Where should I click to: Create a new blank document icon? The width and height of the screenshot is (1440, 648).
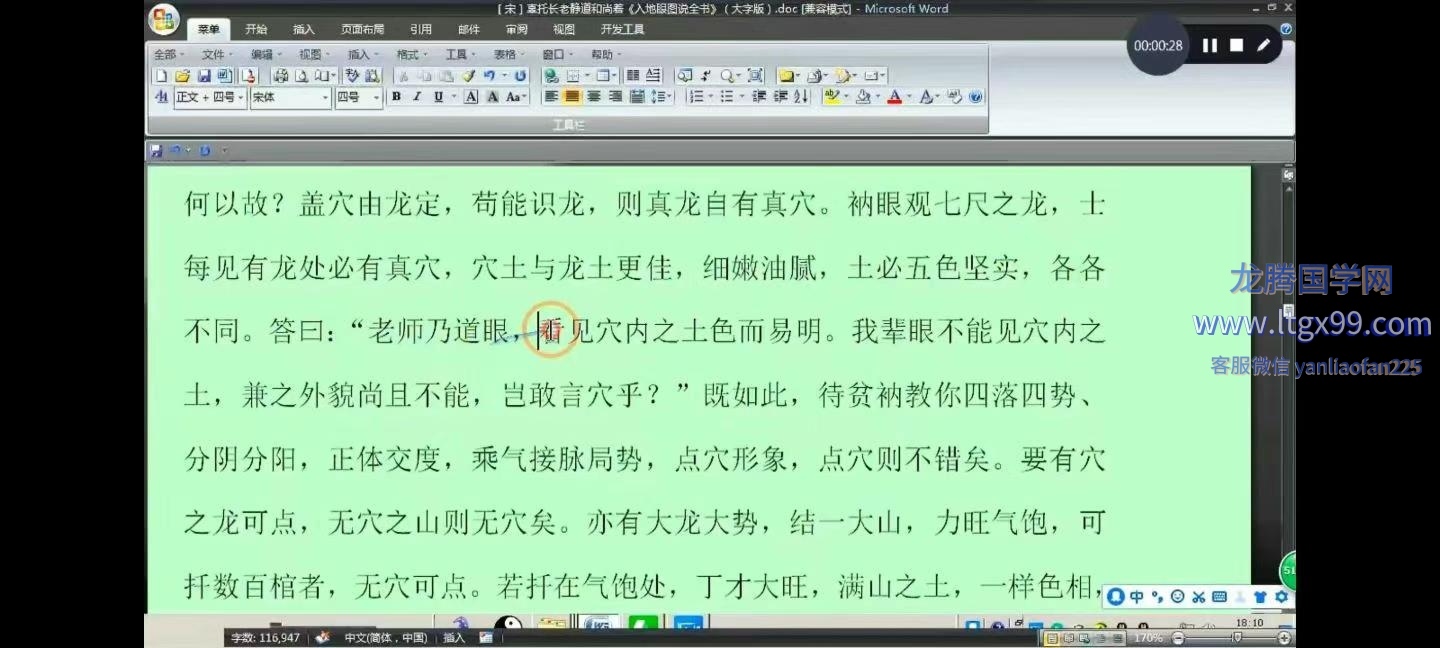point(161,76)
